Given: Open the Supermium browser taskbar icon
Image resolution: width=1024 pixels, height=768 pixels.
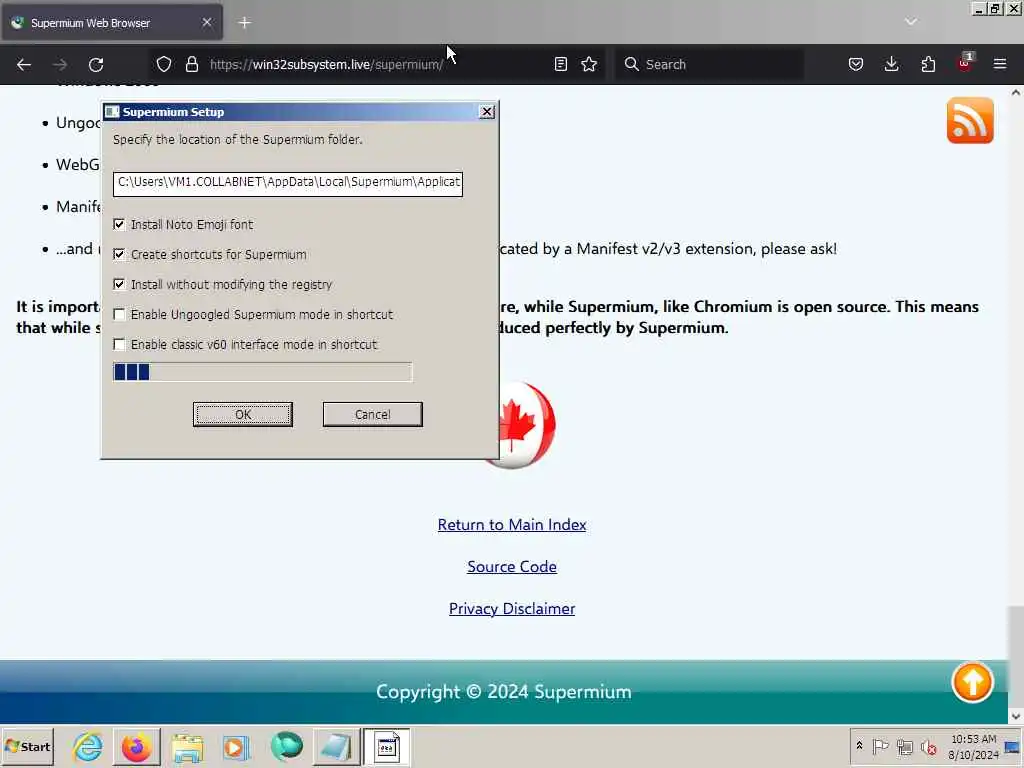Looking at the screenshot, I should pyautogui.click(x=286, y=747).
